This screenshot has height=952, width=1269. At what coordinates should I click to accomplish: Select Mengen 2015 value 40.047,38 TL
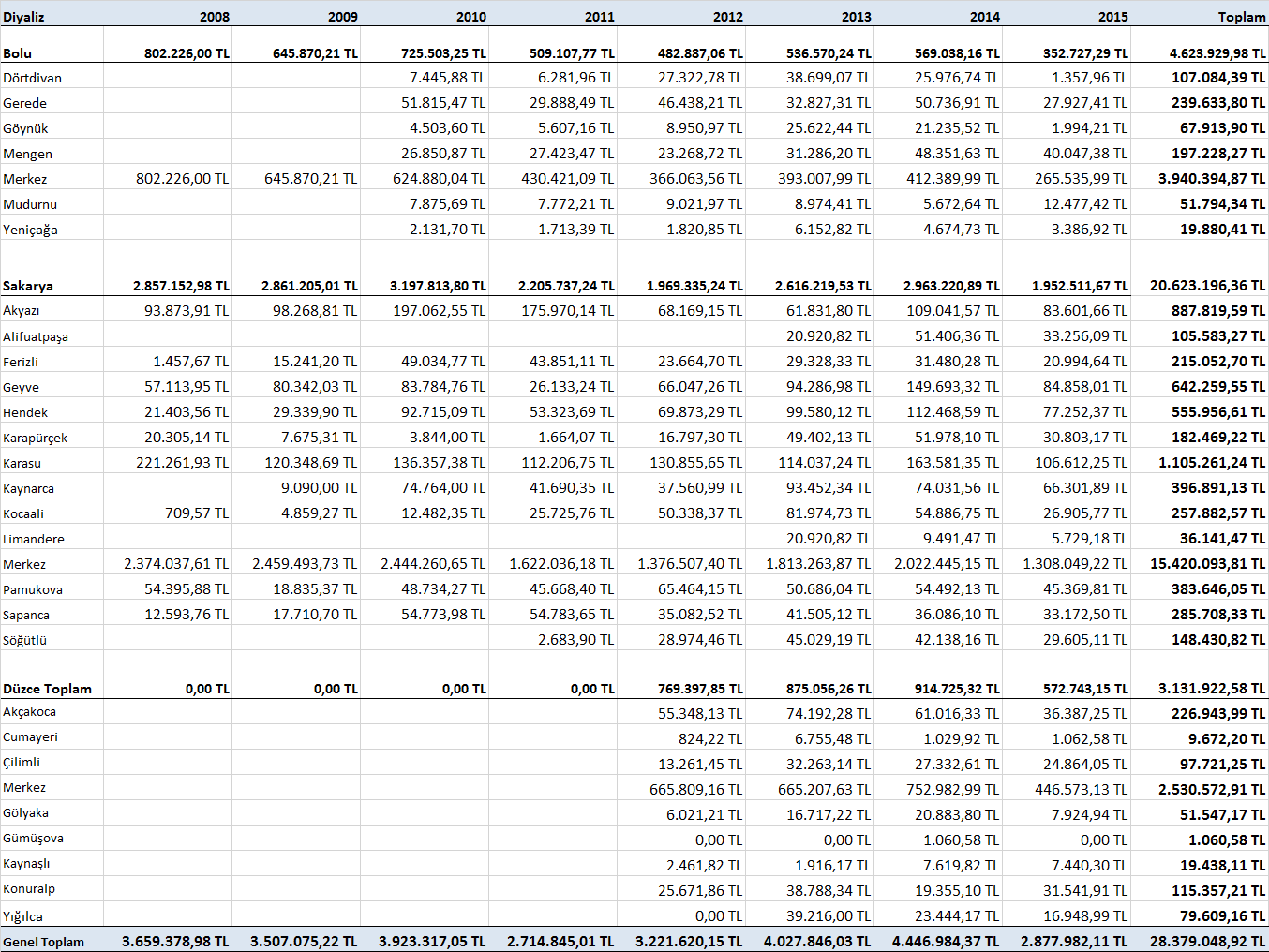(1086, 154)
